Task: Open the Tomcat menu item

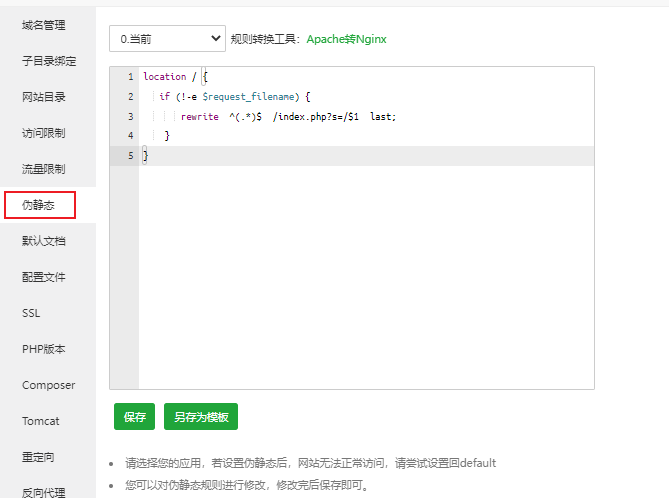Action: pos(41,421)
